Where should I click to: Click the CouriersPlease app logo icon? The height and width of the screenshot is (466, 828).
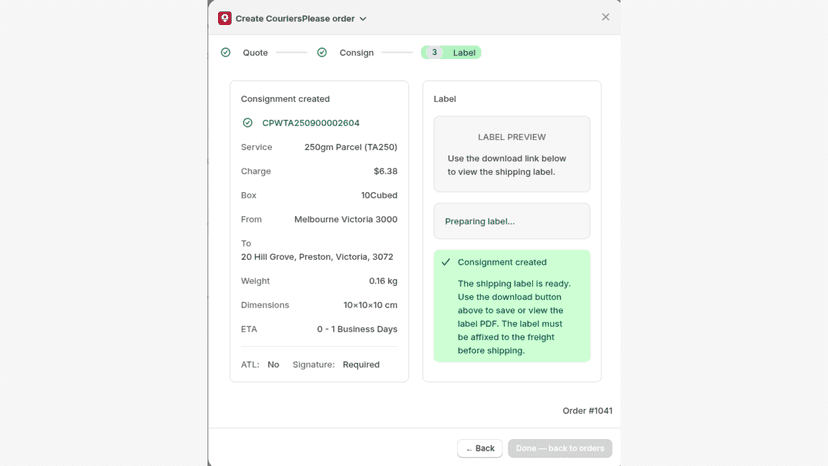click(224, 18)
